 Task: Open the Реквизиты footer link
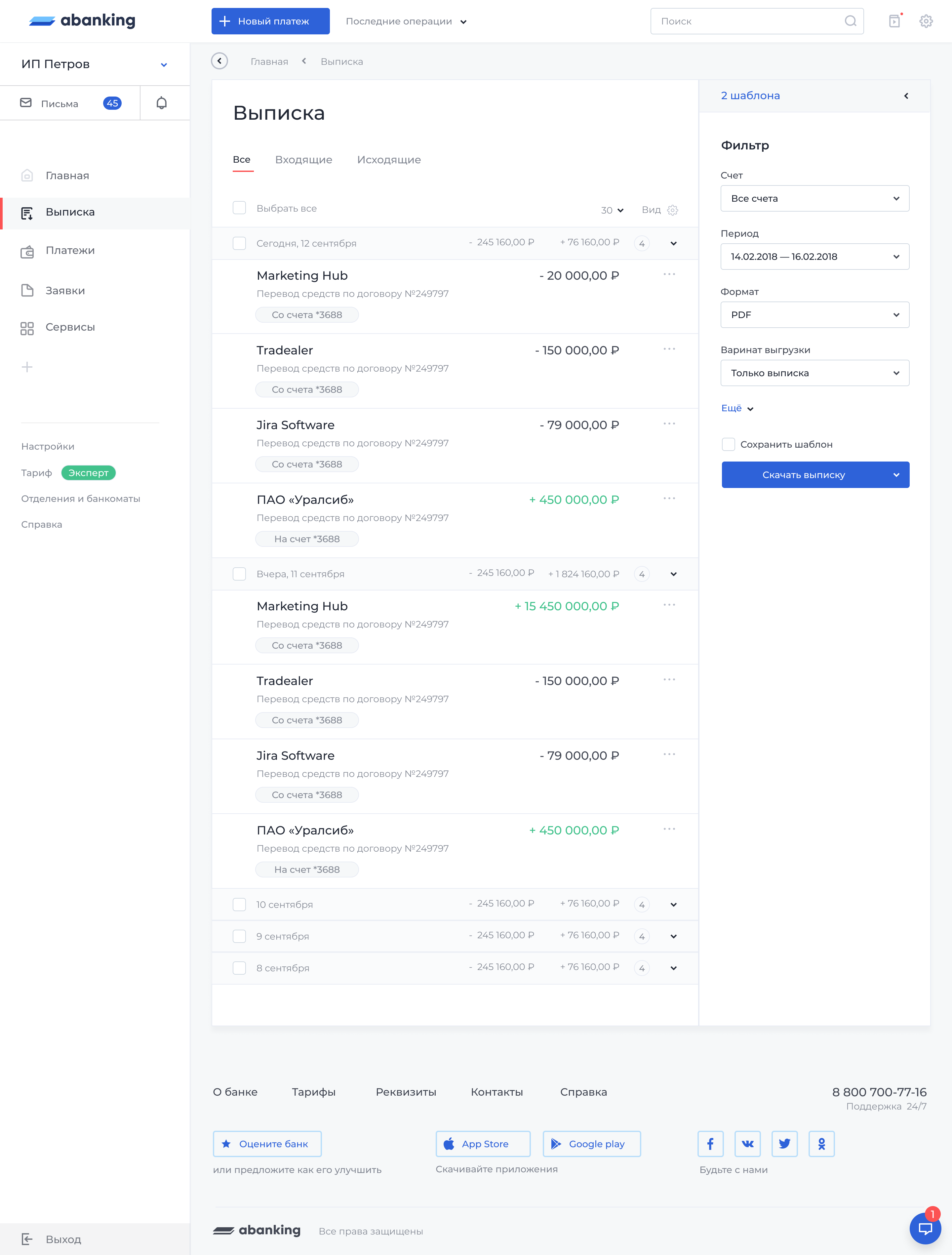pos(406,1092)
